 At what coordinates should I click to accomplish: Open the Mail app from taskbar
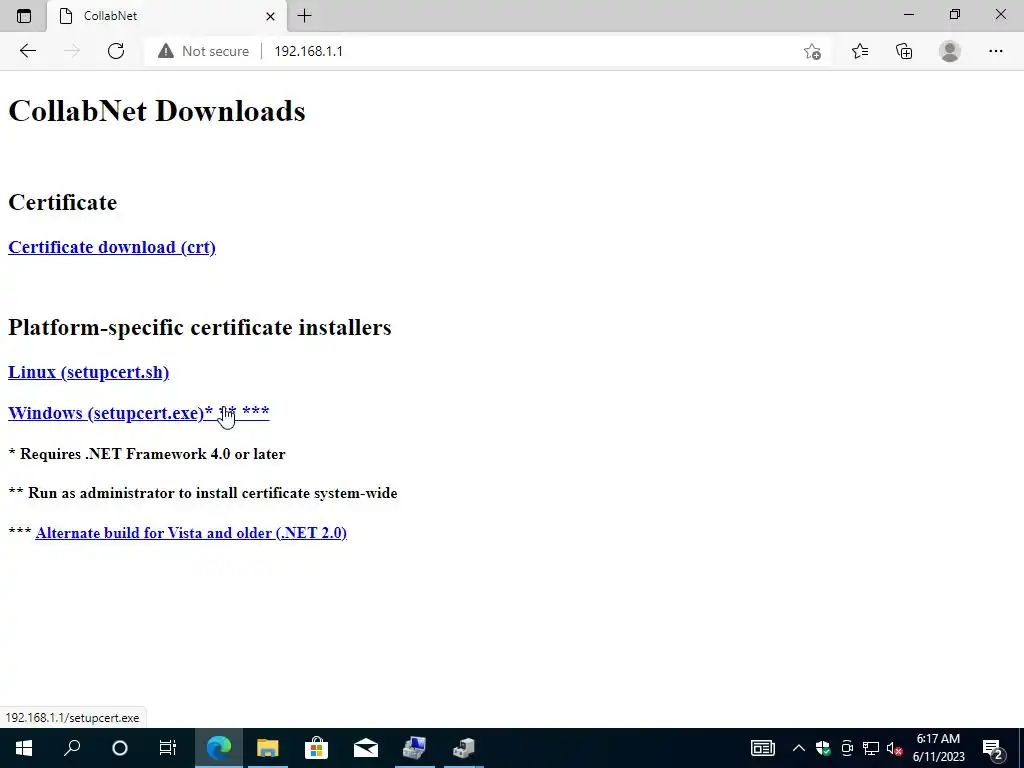pyautogui.click(x=366, y=748)
